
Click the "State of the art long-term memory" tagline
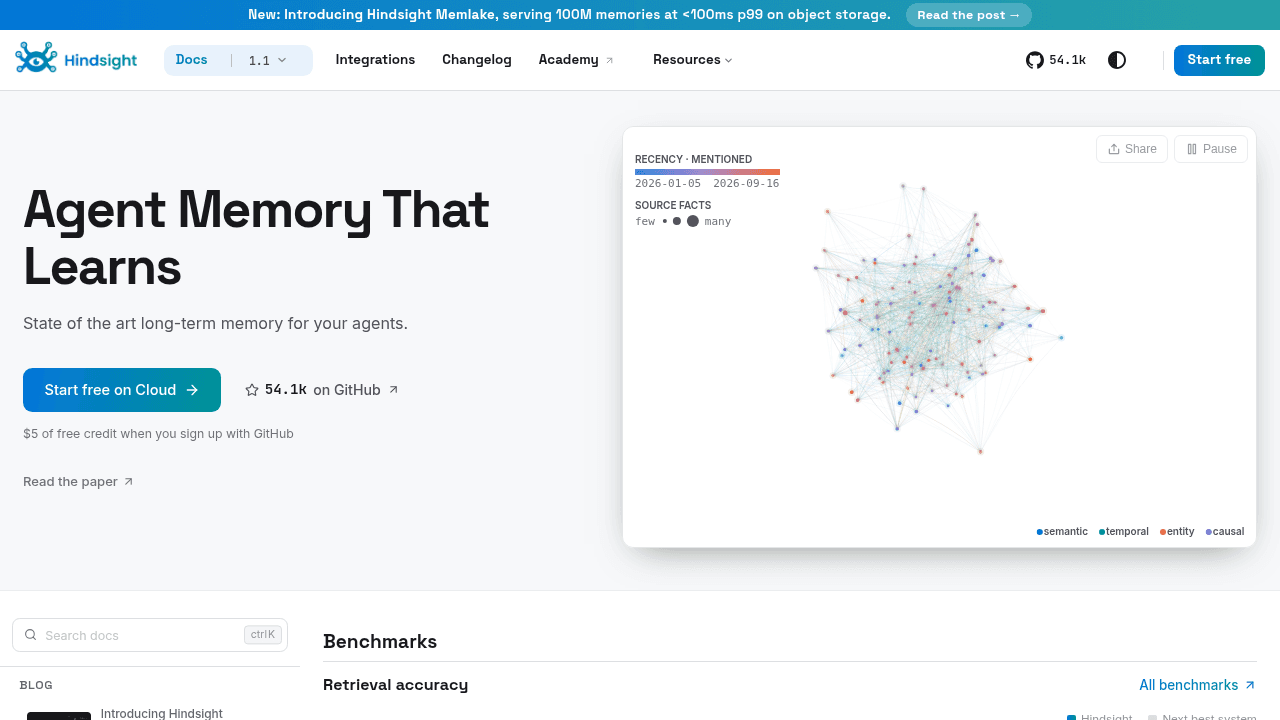pos(215,324)
